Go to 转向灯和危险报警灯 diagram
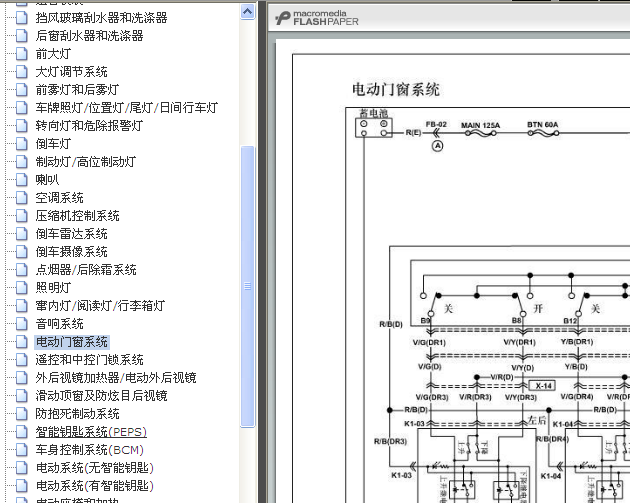The width and height of the screenshot is (630, 503). (89, 126)
